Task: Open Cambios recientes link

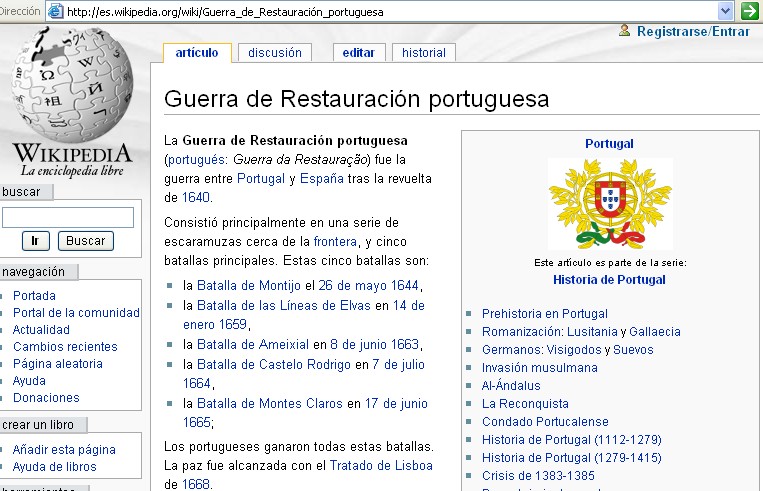Action: click(x=65, y=346)
